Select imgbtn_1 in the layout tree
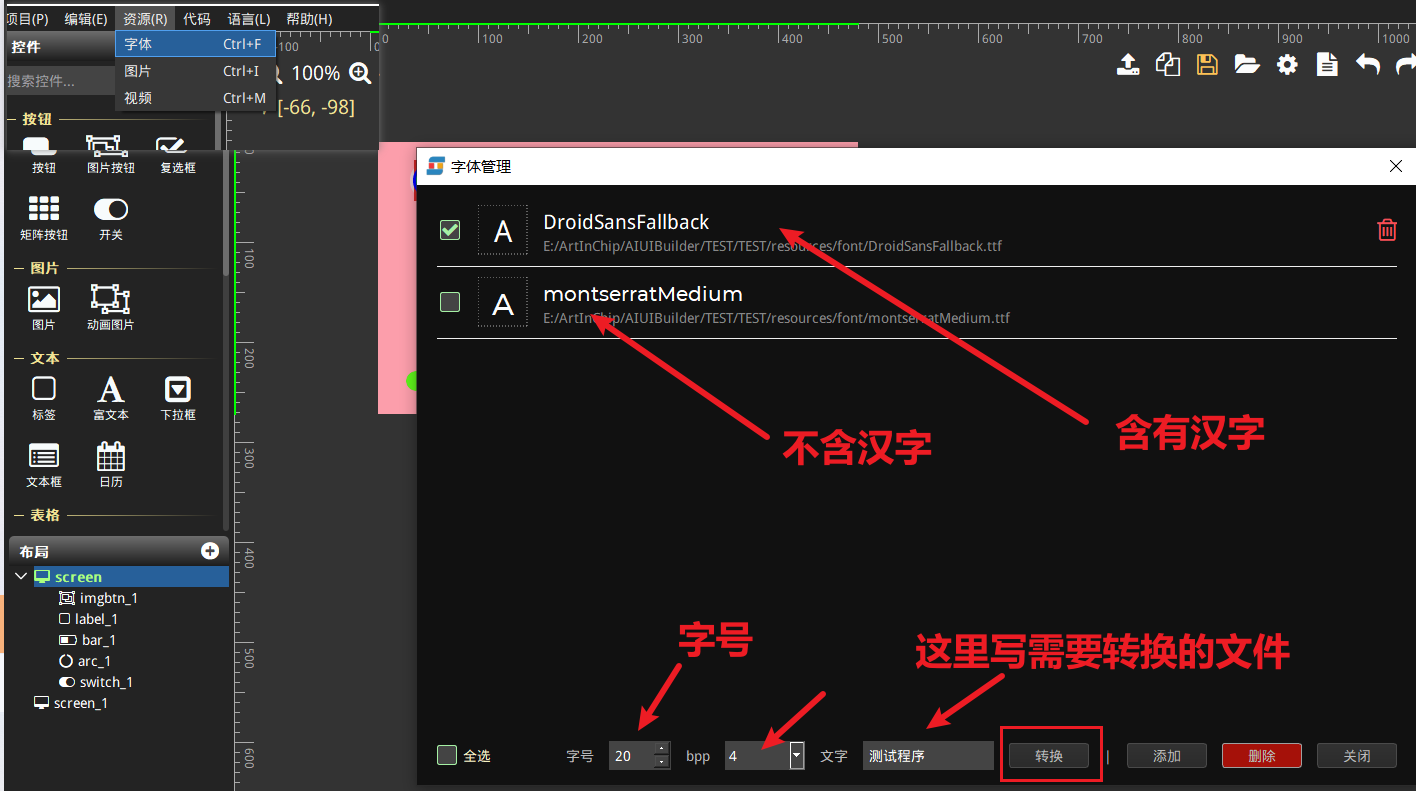 coord(98,598)
